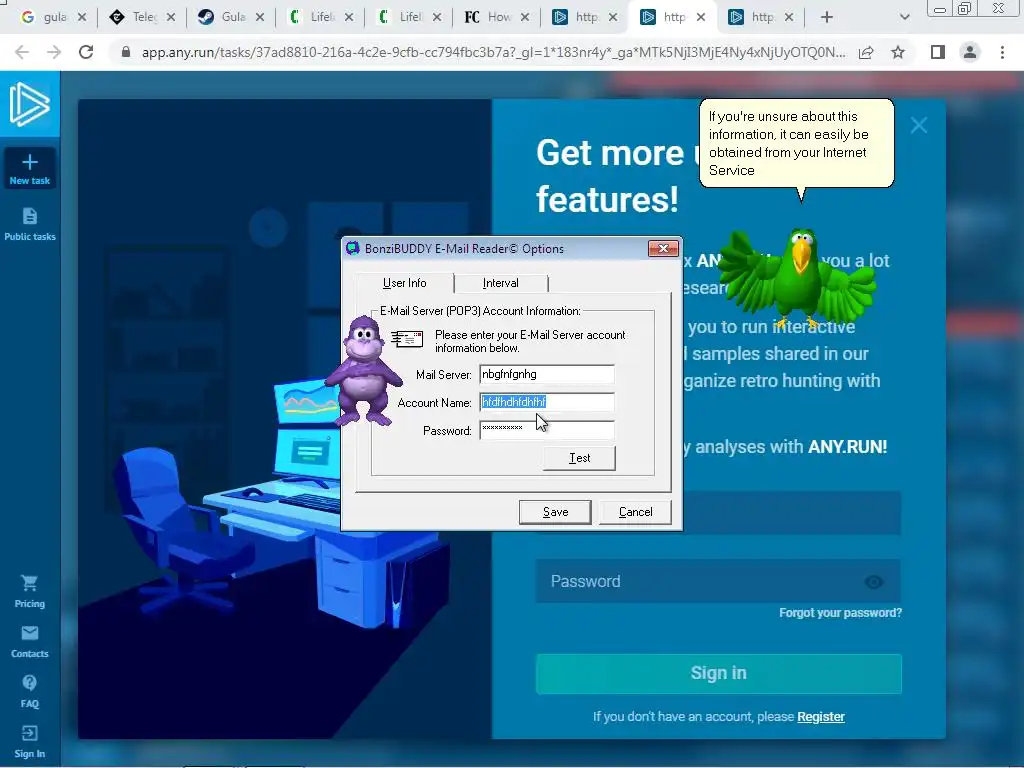Open browser side panel icon

pos(938,52)
